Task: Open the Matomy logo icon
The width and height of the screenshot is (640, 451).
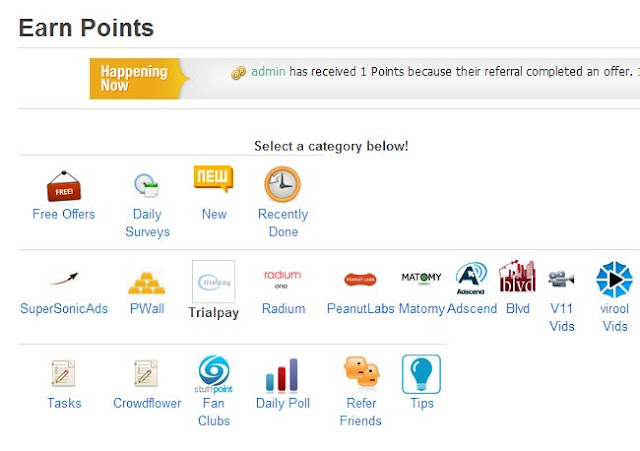Action: (x=421, y=278)
